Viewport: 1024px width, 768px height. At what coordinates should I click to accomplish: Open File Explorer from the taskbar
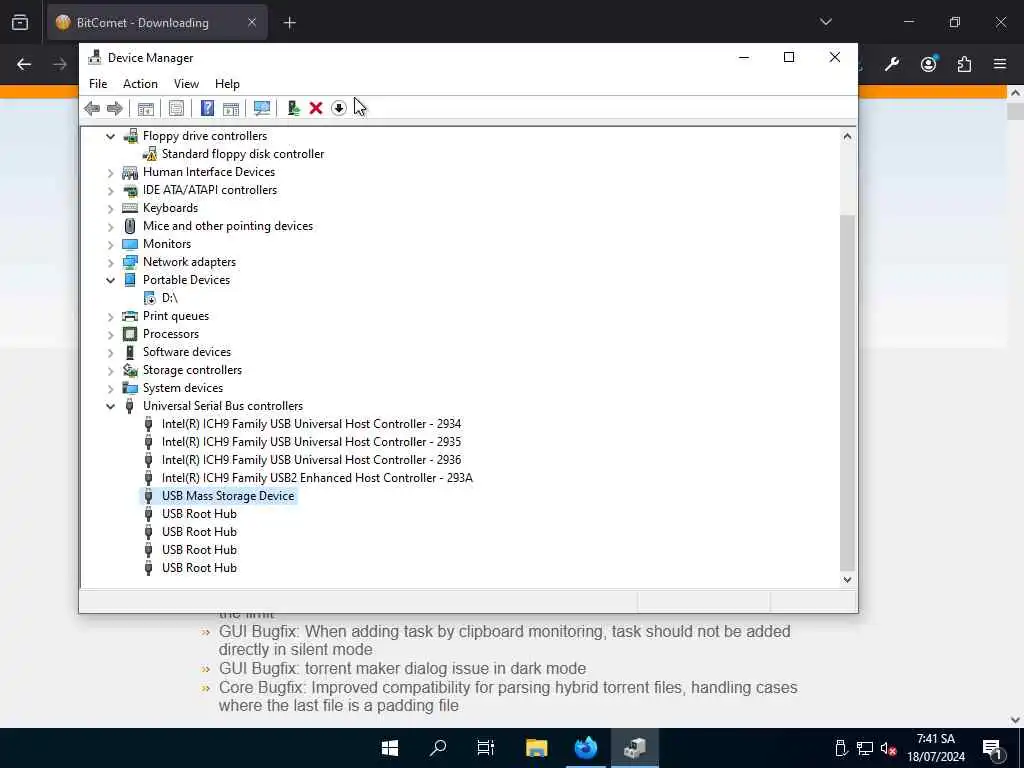pos(536,748)
